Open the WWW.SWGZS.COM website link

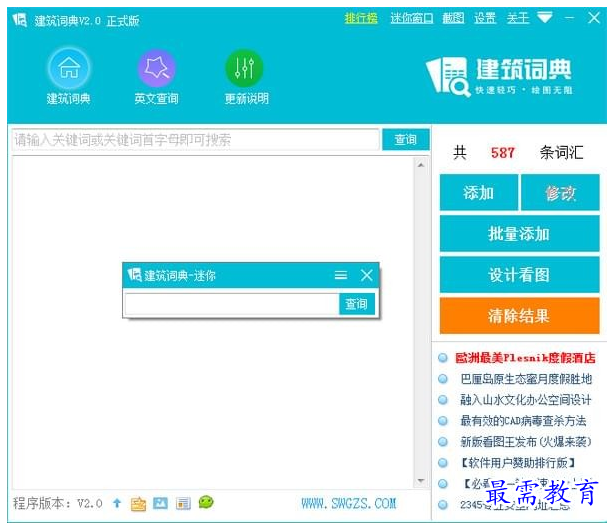(349, 503)
